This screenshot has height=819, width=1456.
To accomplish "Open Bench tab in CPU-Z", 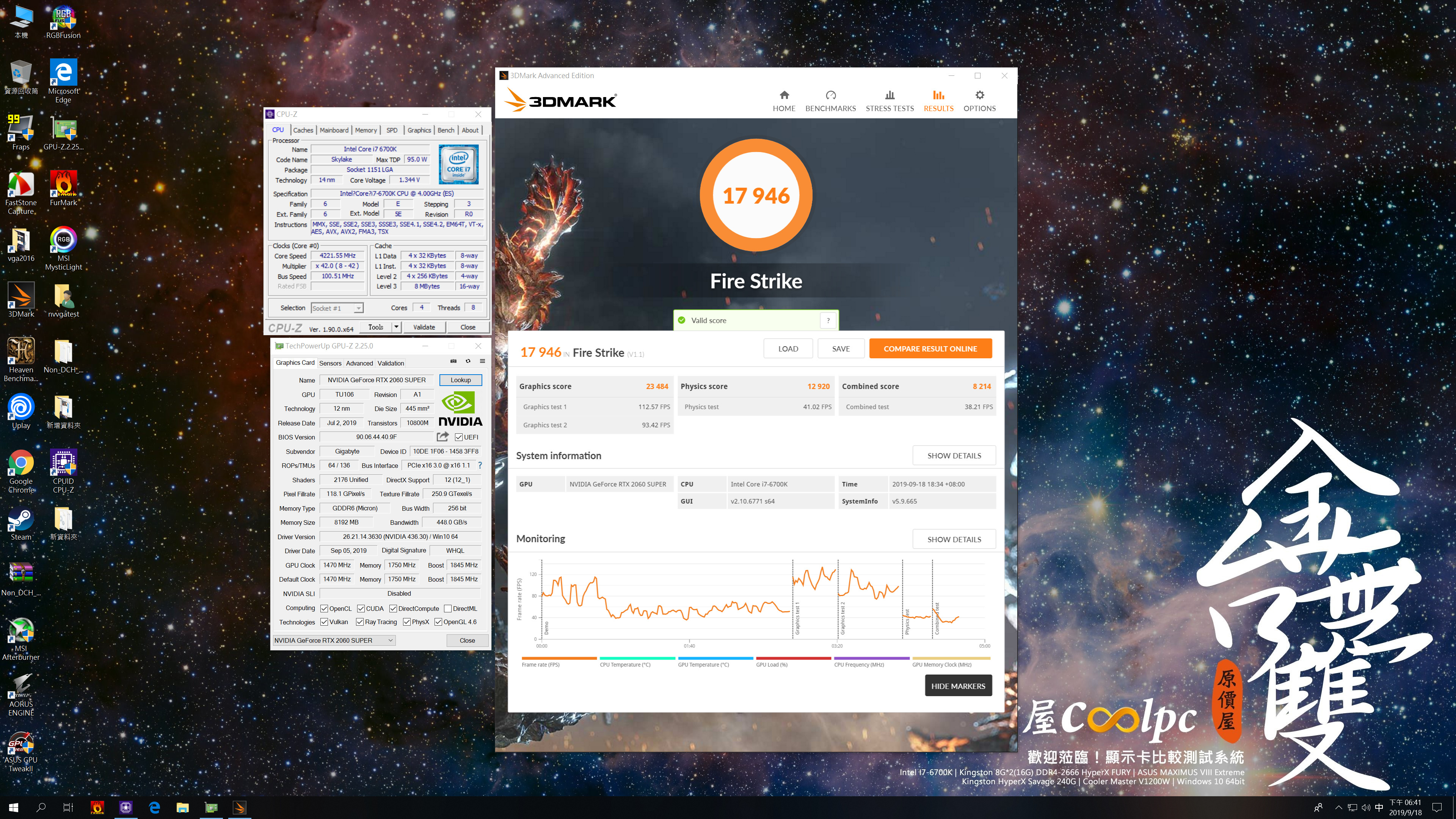I will pyautogui.click(x=446, y=130).
